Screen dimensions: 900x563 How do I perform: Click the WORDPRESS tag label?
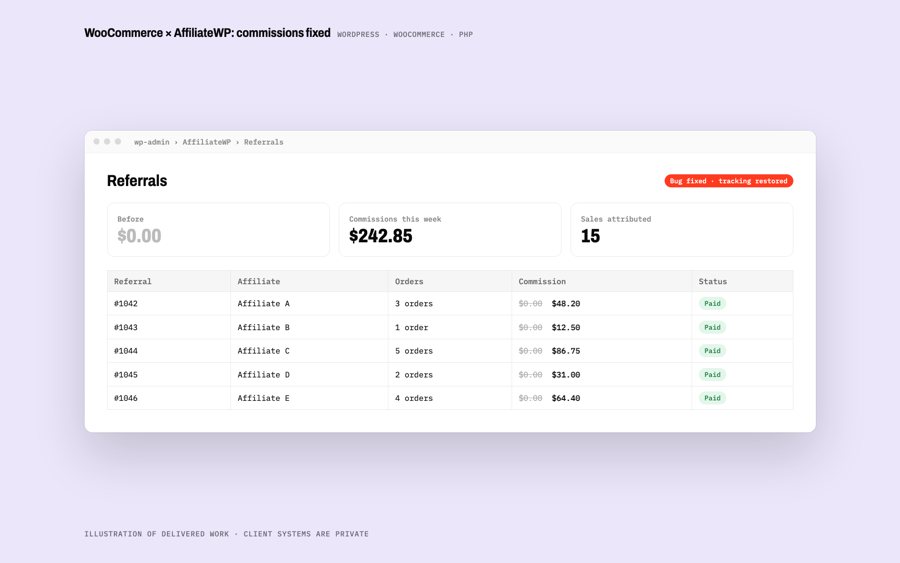tap(358, 34)
